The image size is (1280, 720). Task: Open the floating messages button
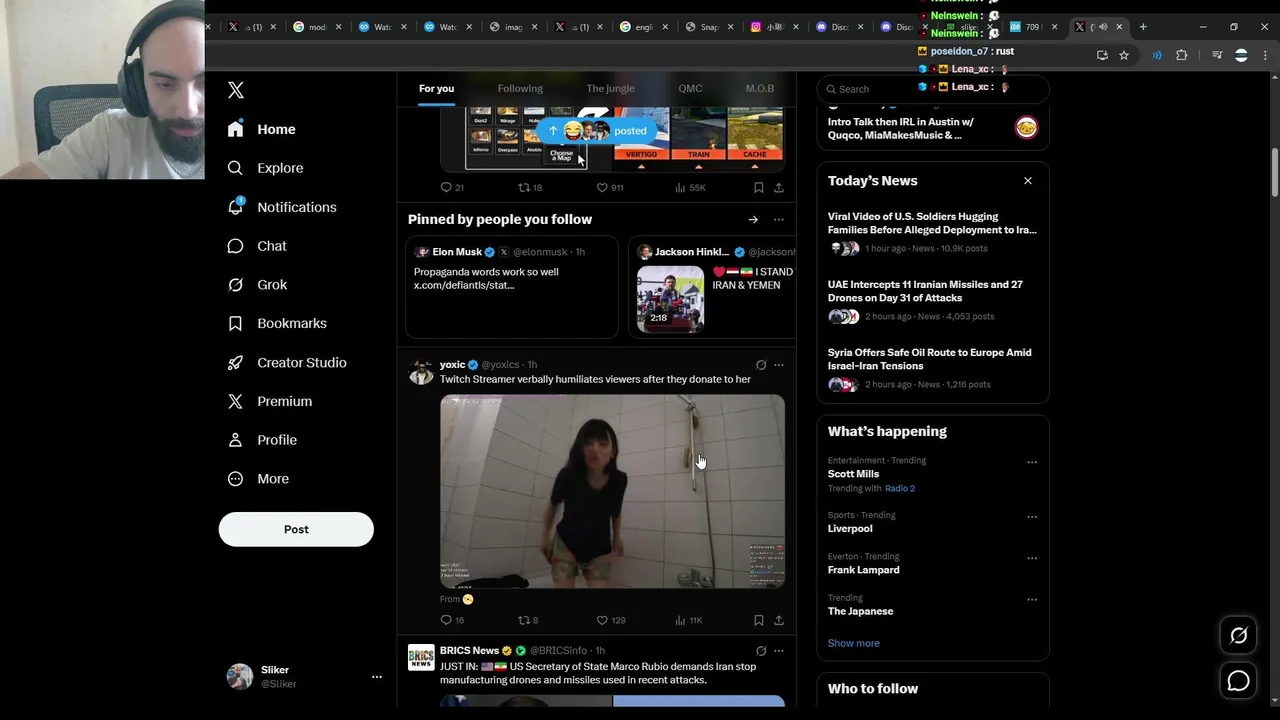pyautogui.click(x=1238, y=681)
